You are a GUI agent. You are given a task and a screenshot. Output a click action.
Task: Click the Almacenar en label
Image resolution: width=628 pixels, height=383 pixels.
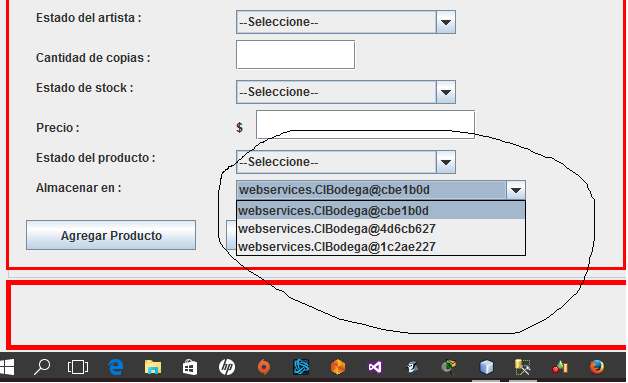[x=78, y=188]
